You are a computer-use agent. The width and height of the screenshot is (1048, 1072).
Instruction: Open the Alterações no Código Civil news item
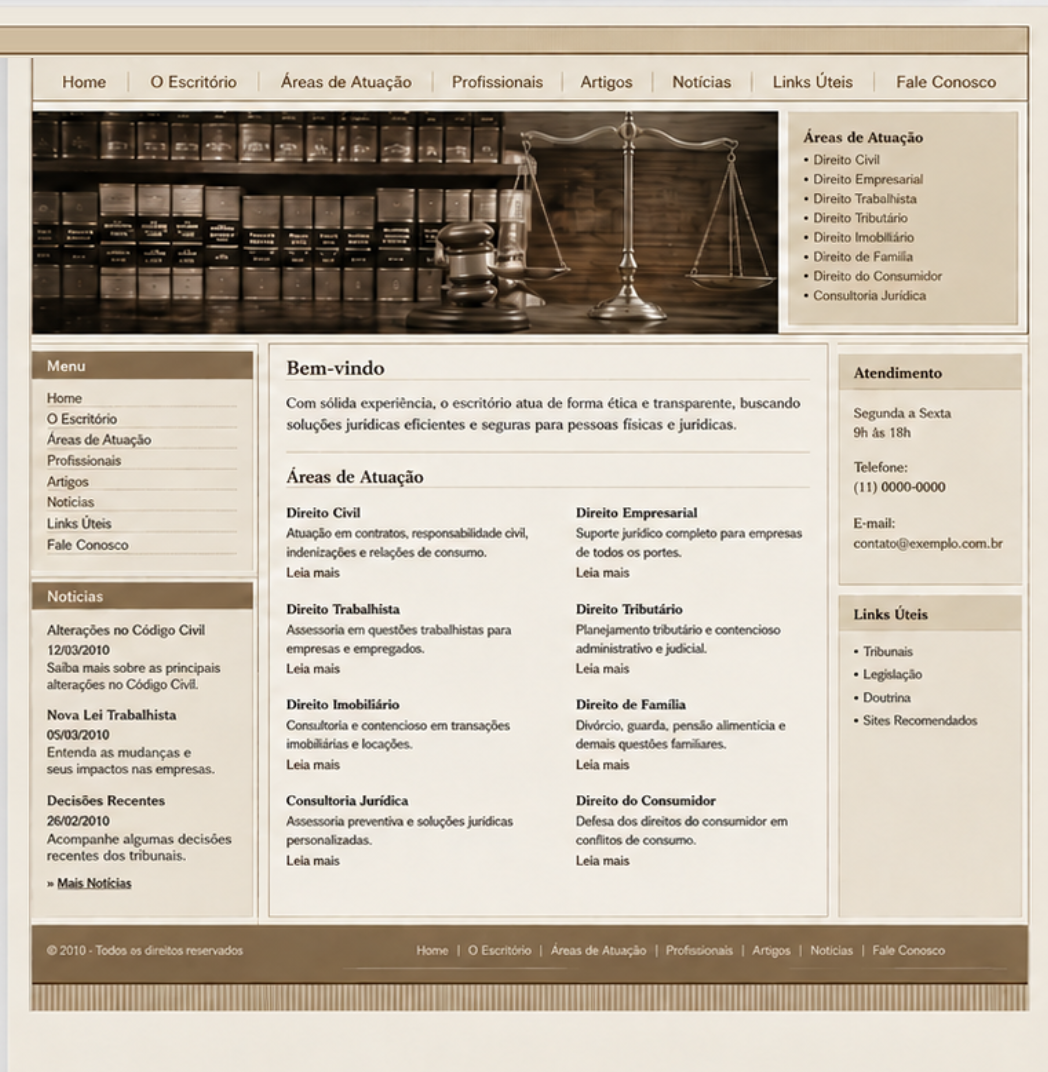126,630
